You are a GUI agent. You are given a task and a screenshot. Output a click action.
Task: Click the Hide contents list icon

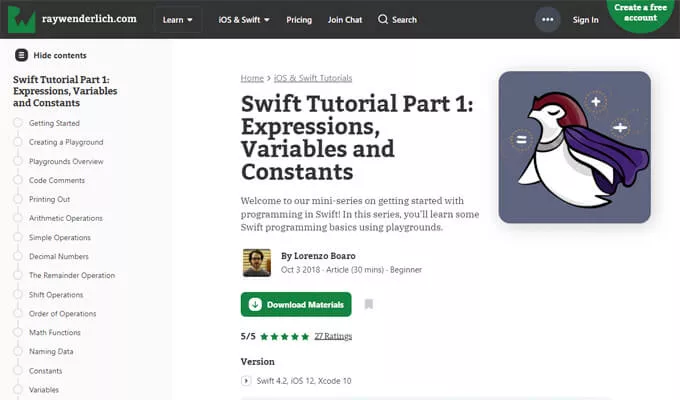(x=21, y=55)
